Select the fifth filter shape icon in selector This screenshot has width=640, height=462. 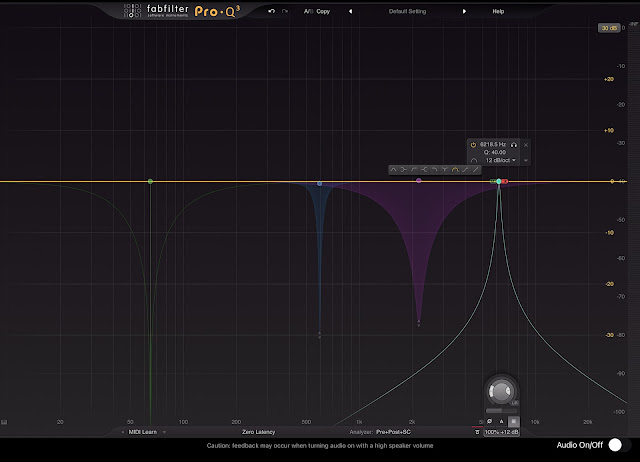tap(434, 170)
